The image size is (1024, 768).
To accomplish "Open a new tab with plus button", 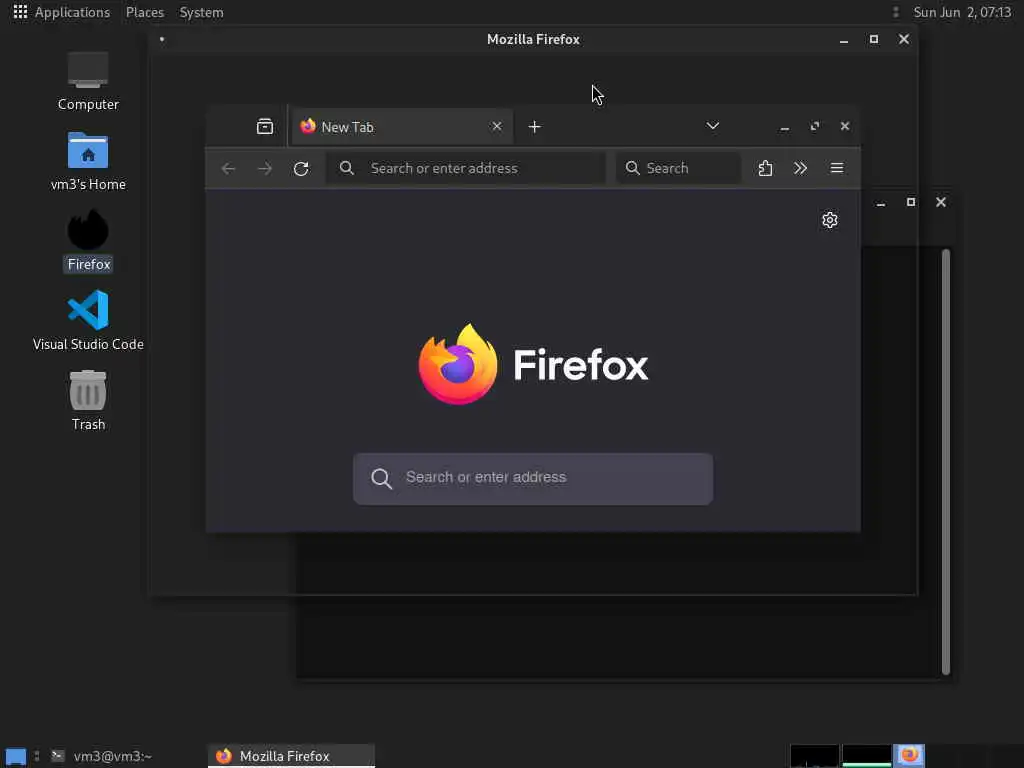I will coord(534,127).
